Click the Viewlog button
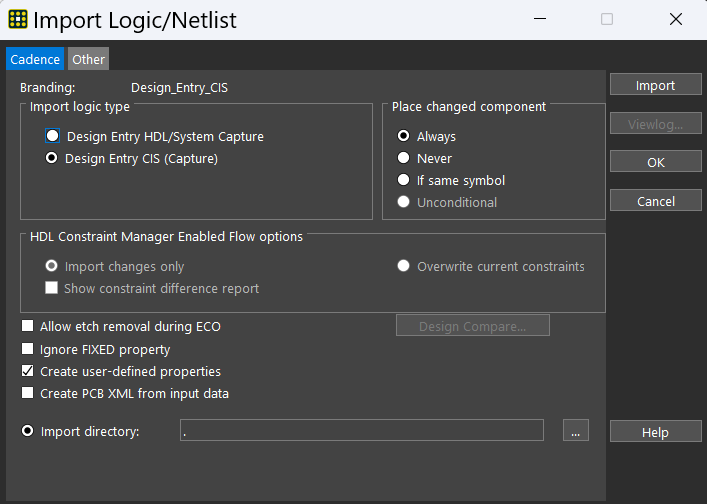The width and height of the screenshot is (707, 504). tap(656, 124)
